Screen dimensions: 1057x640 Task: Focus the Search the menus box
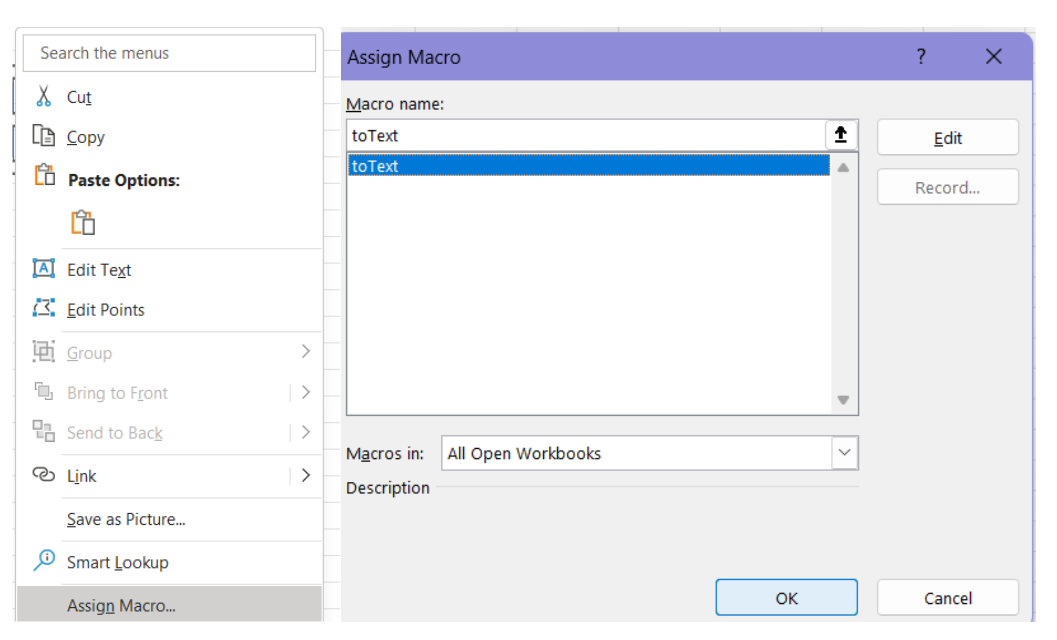(169, 53)
